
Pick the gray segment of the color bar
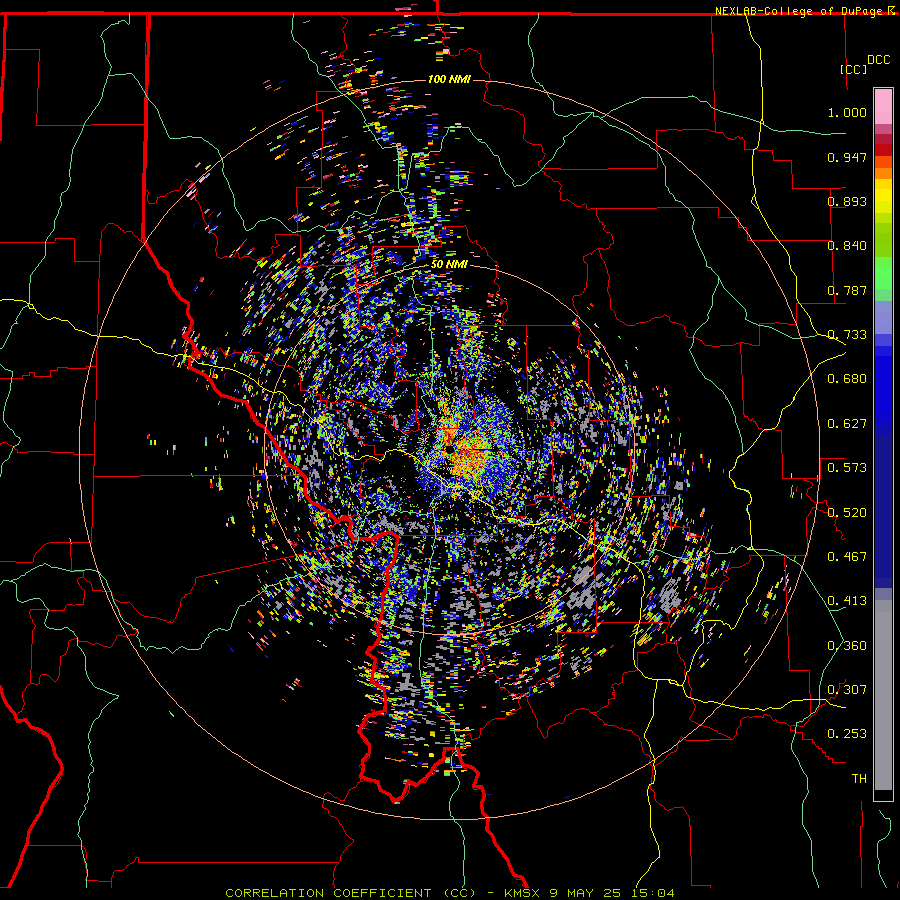pyautogui.click(x=883, y=695)
